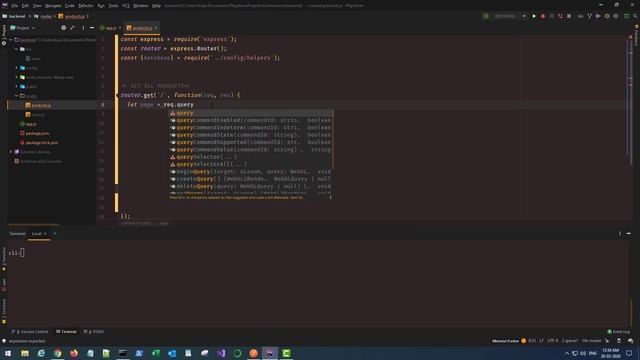This screenshot has height=360, width=640.
Task: Click the expand/collapse all icon in Project panel
Action: point(72,28)
